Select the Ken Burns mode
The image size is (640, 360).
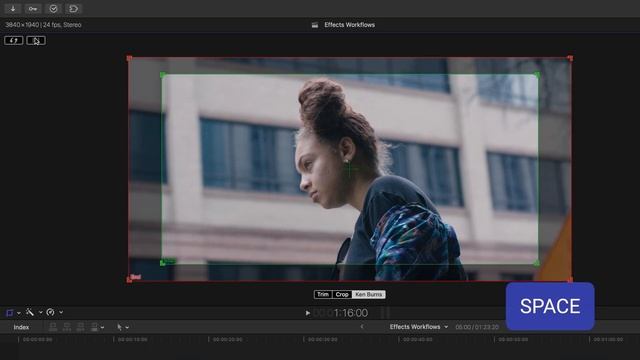(369, 294)
